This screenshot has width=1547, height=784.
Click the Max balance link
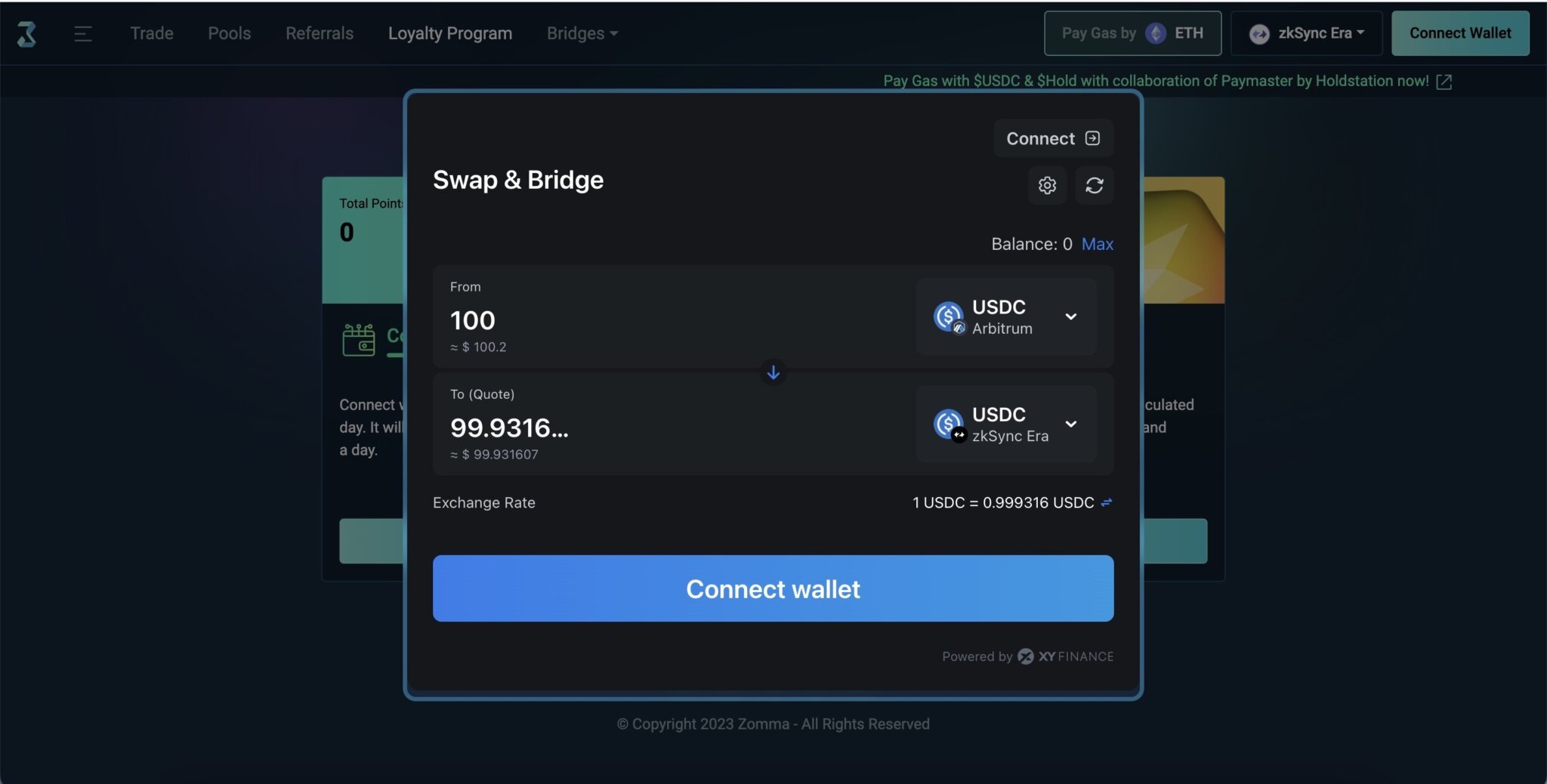[1097, 243]
